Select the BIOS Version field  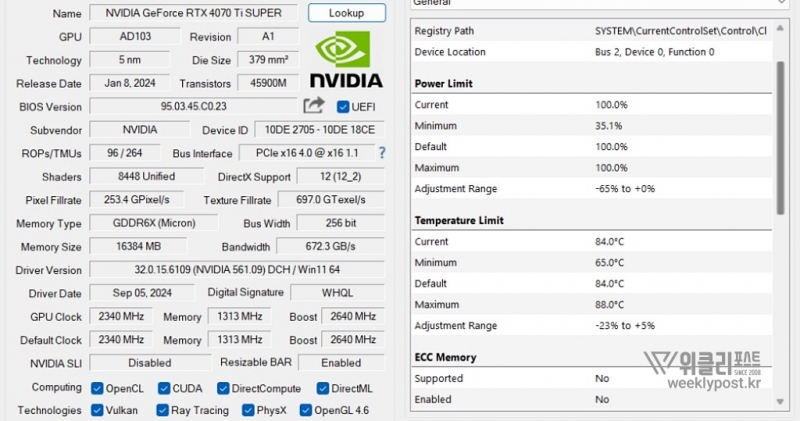tap(193, 106)
